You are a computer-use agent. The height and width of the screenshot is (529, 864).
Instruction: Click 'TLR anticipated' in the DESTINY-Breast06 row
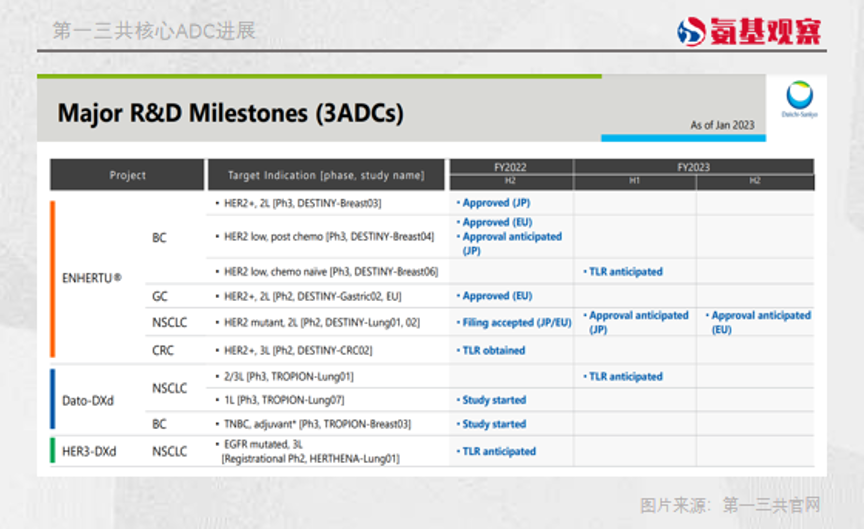[x=625, y=272]
